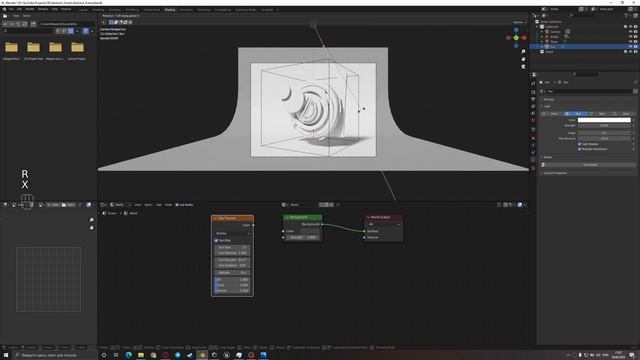Open the Outliner filter dropdown
Screen dimensions: 640x360
click(x=627, y=16)
